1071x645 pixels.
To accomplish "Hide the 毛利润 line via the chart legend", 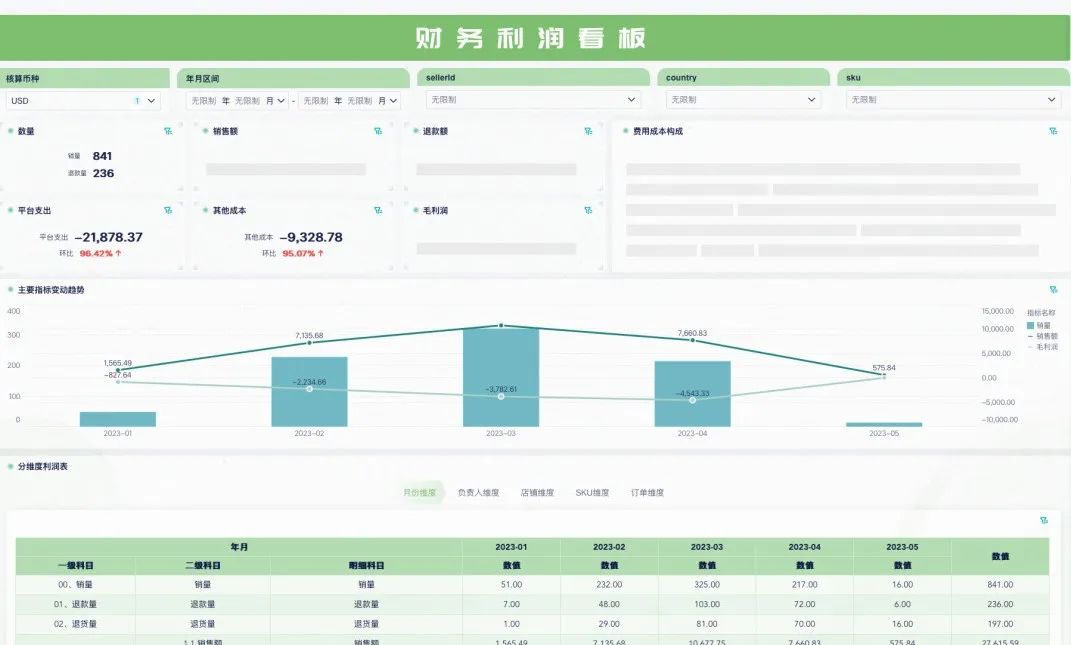I will pos(1042,346).
